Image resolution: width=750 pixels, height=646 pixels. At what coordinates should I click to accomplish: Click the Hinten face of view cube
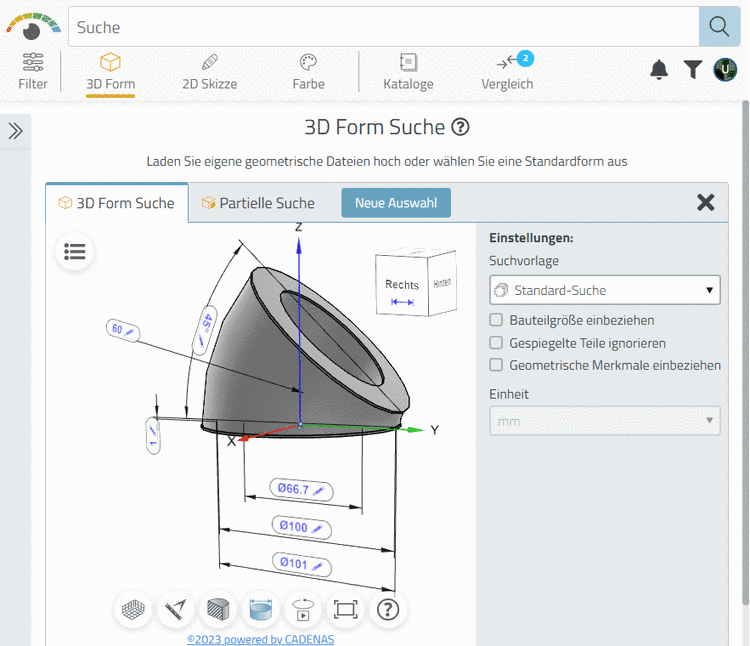coord(442,283)
